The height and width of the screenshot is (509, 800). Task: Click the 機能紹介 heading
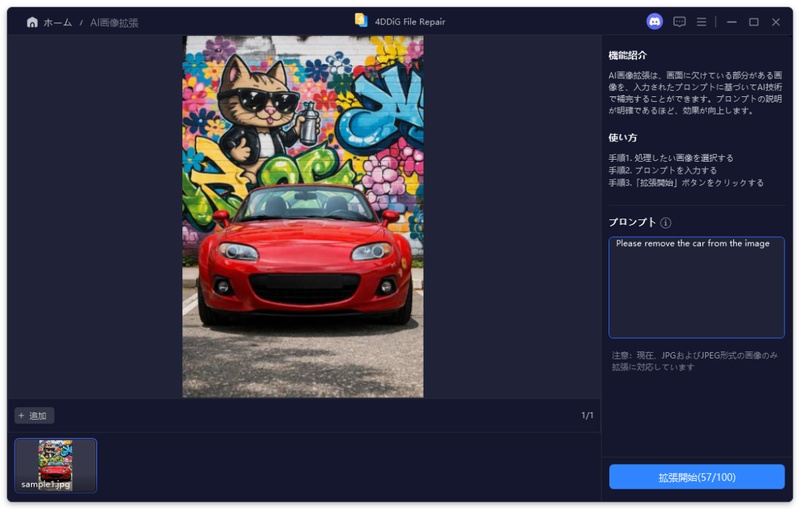[628, 55]
